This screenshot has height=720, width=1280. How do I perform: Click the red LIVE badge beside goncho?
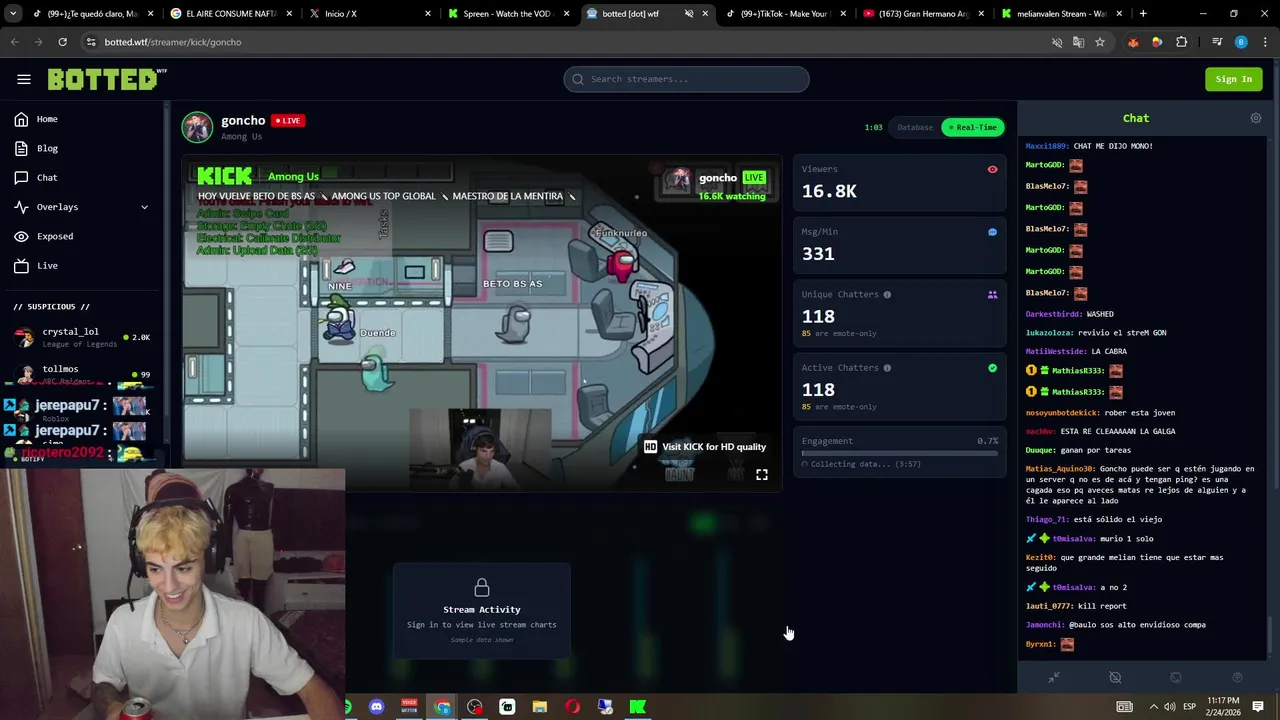pyautogui.click(x=288, y=120)
